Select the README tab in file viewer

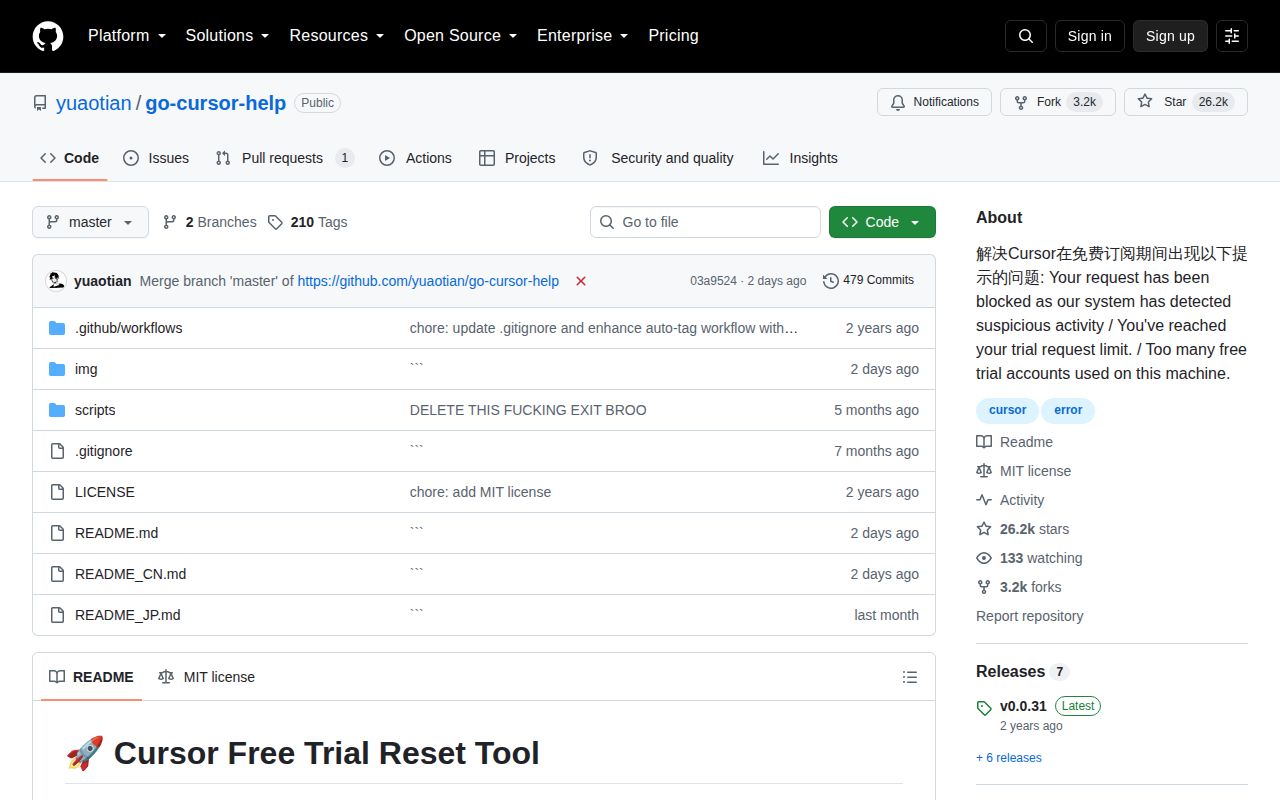(x=91, y=677)
